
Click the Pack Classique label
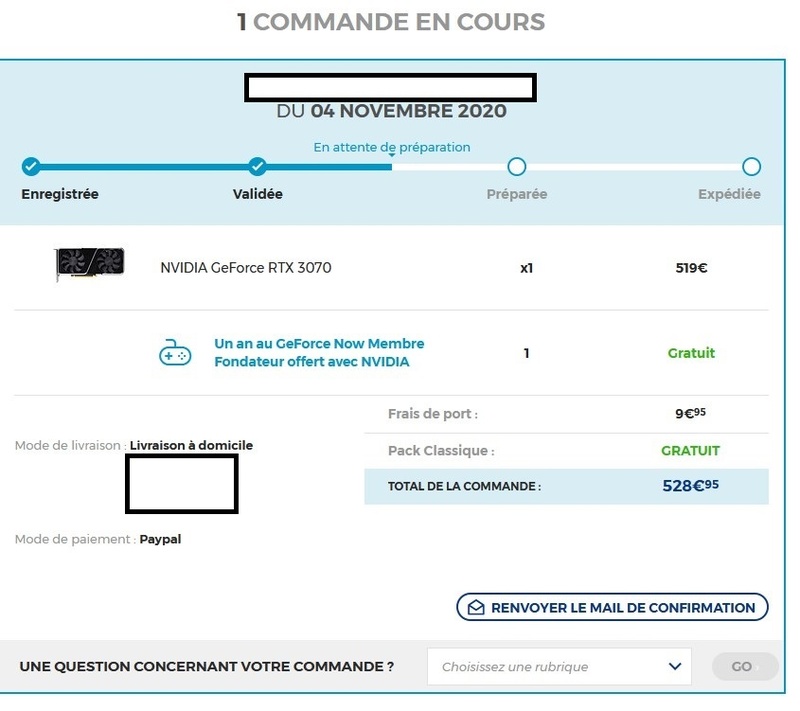(x=441, y=451)
